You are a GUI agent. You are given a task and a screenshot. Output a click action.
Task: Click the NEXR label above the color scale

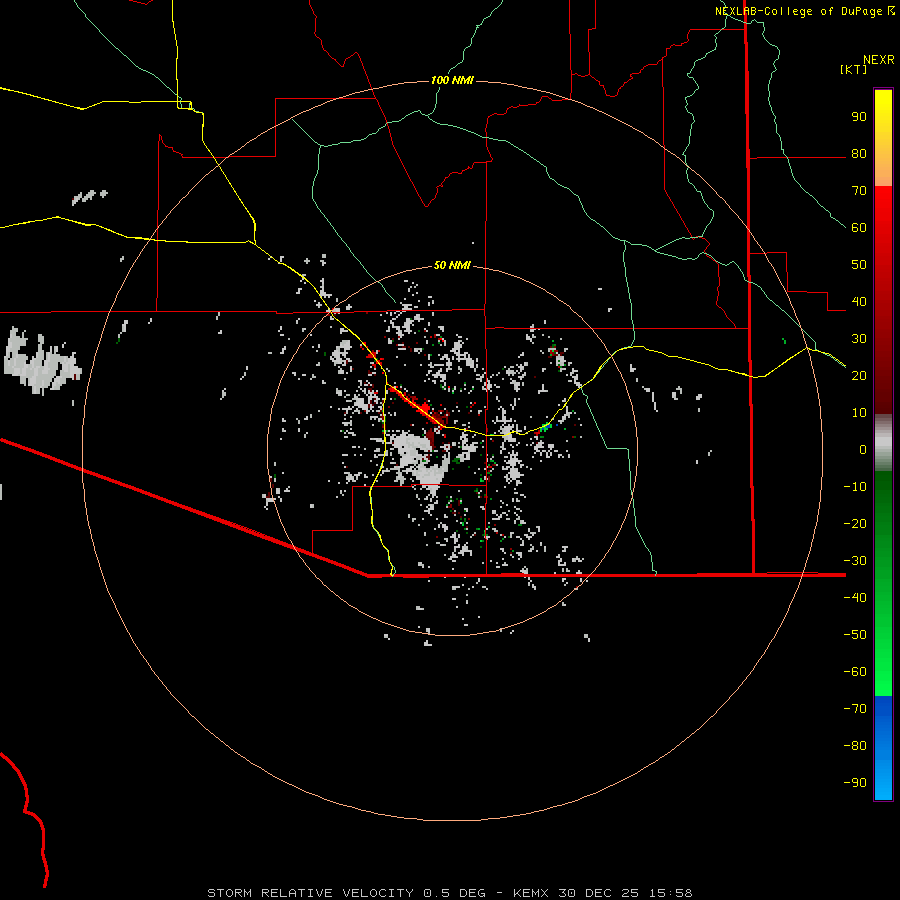point(879,60)
